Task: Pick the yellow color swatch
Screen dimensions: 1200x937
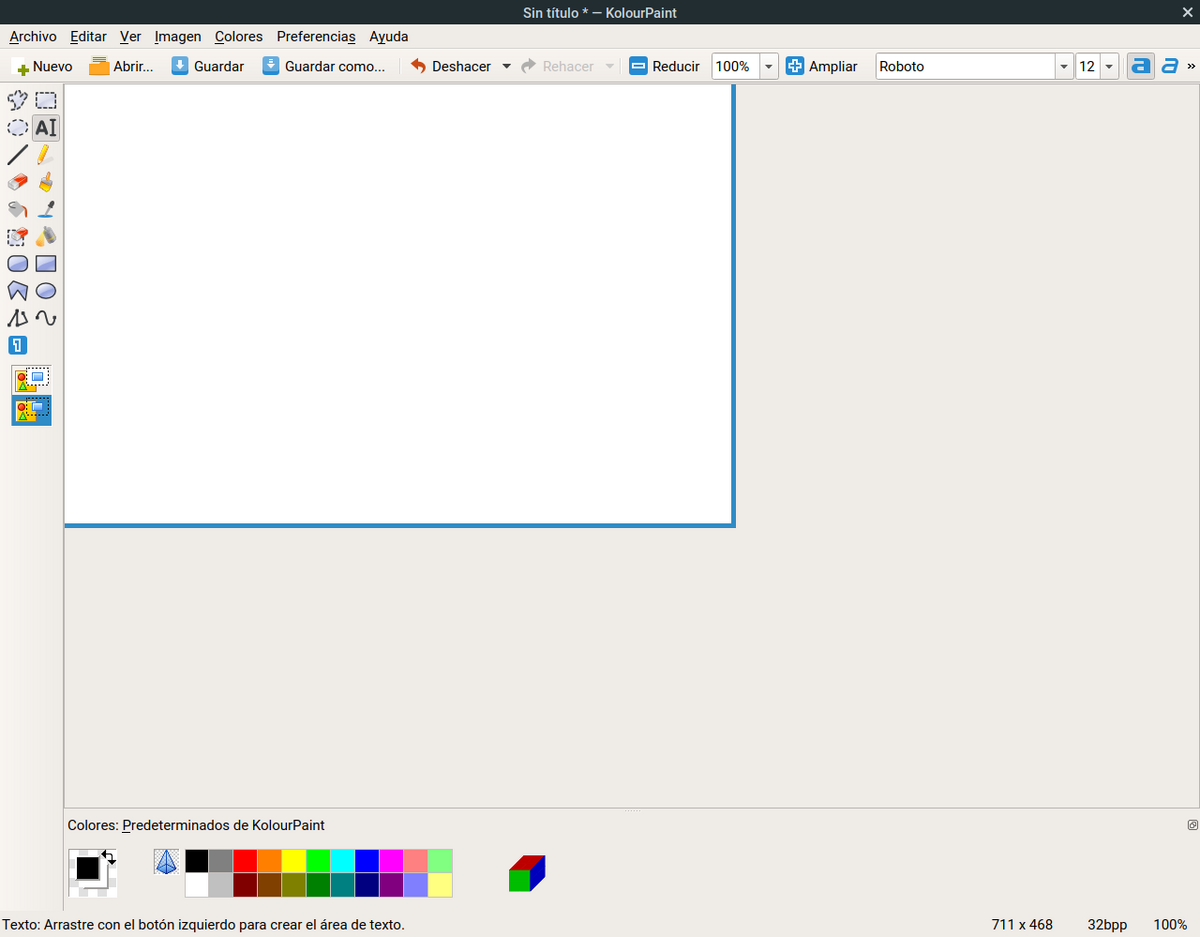Action: [x=294, y=861]
